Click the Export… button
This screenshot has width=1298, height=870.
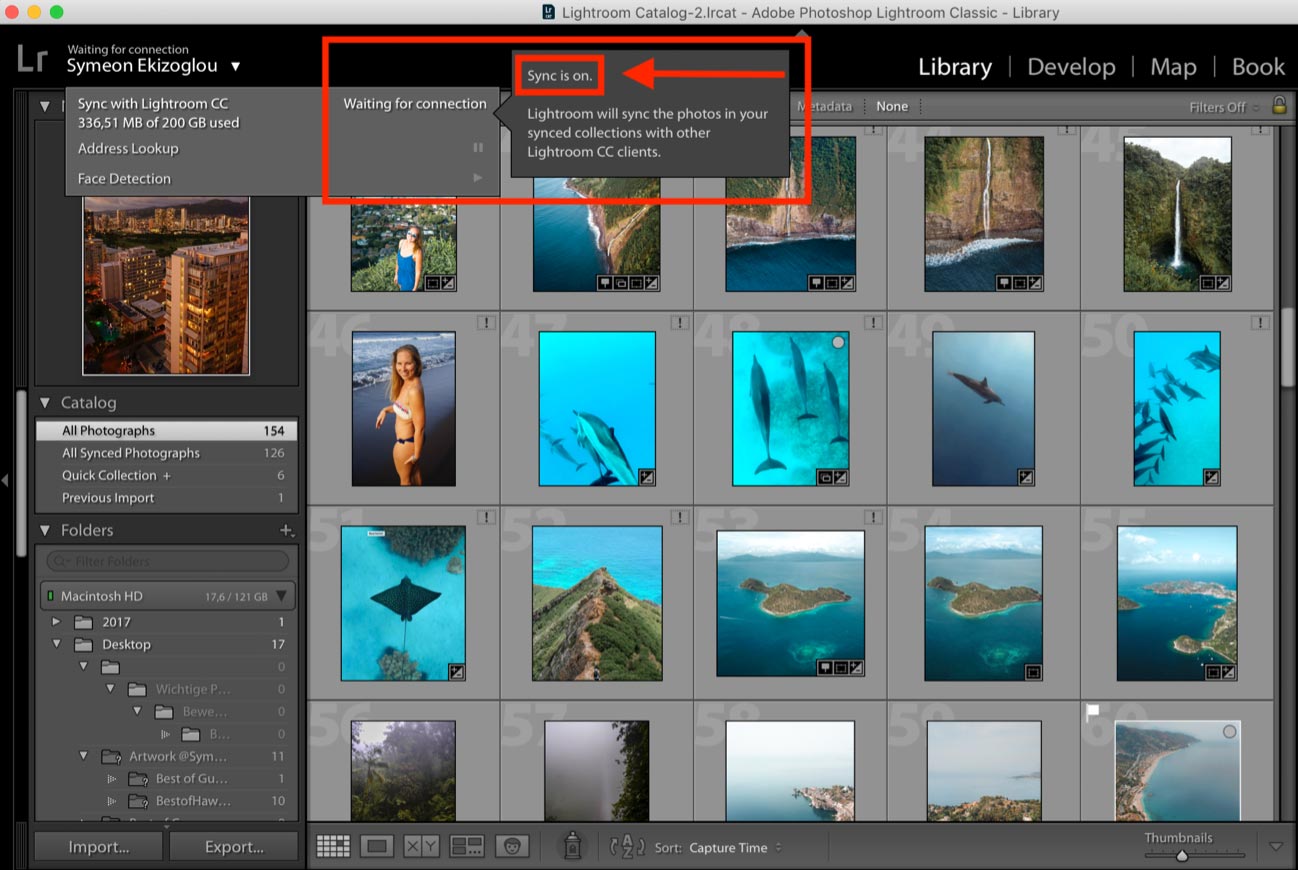[234, 846]
